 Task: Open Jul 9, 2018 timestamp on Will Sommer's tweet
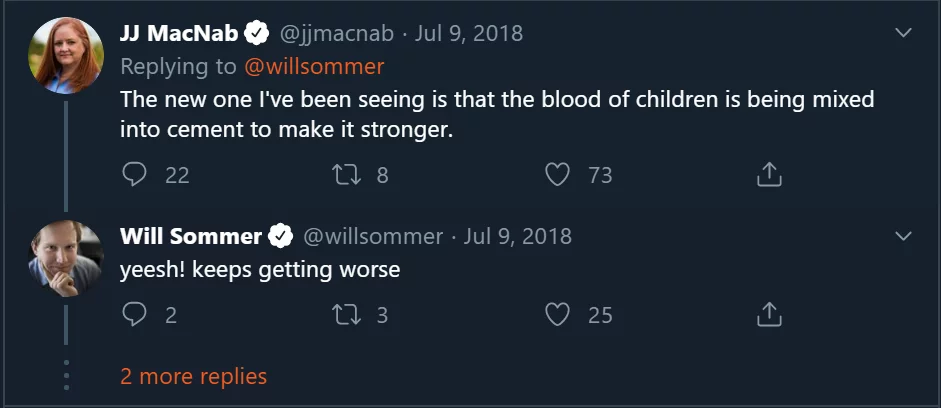[x=518, y=236]
